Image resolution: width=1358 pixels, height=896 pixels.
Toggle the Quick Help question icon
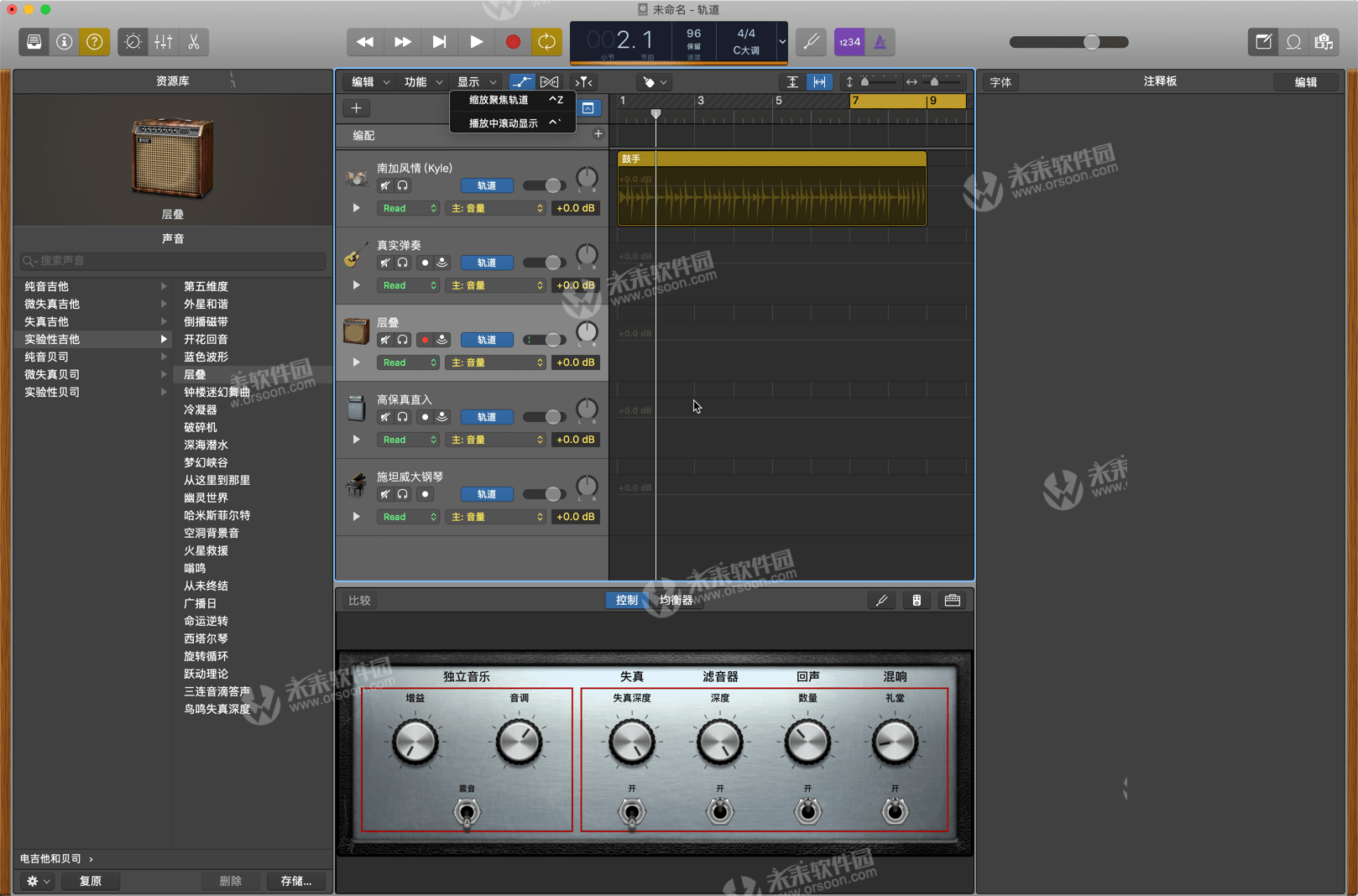pyautogui.click(x=95, y=42)
